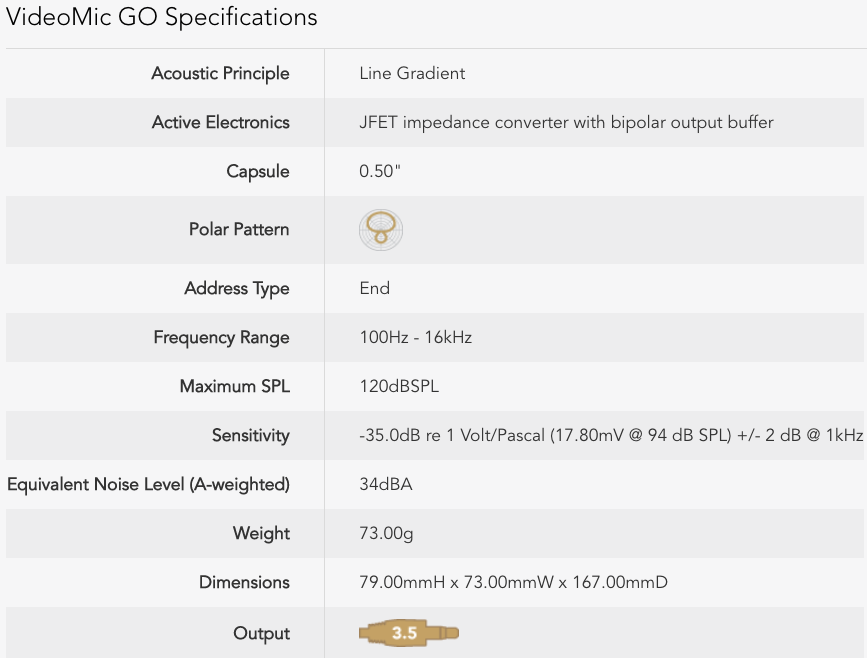Select the Frequency Range label

click(221, 337)
